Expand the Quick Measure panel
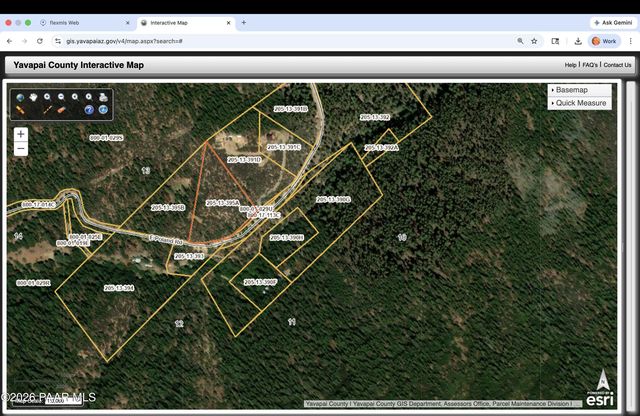The height and width of the screenshot is (416, 640). (580, 103)
